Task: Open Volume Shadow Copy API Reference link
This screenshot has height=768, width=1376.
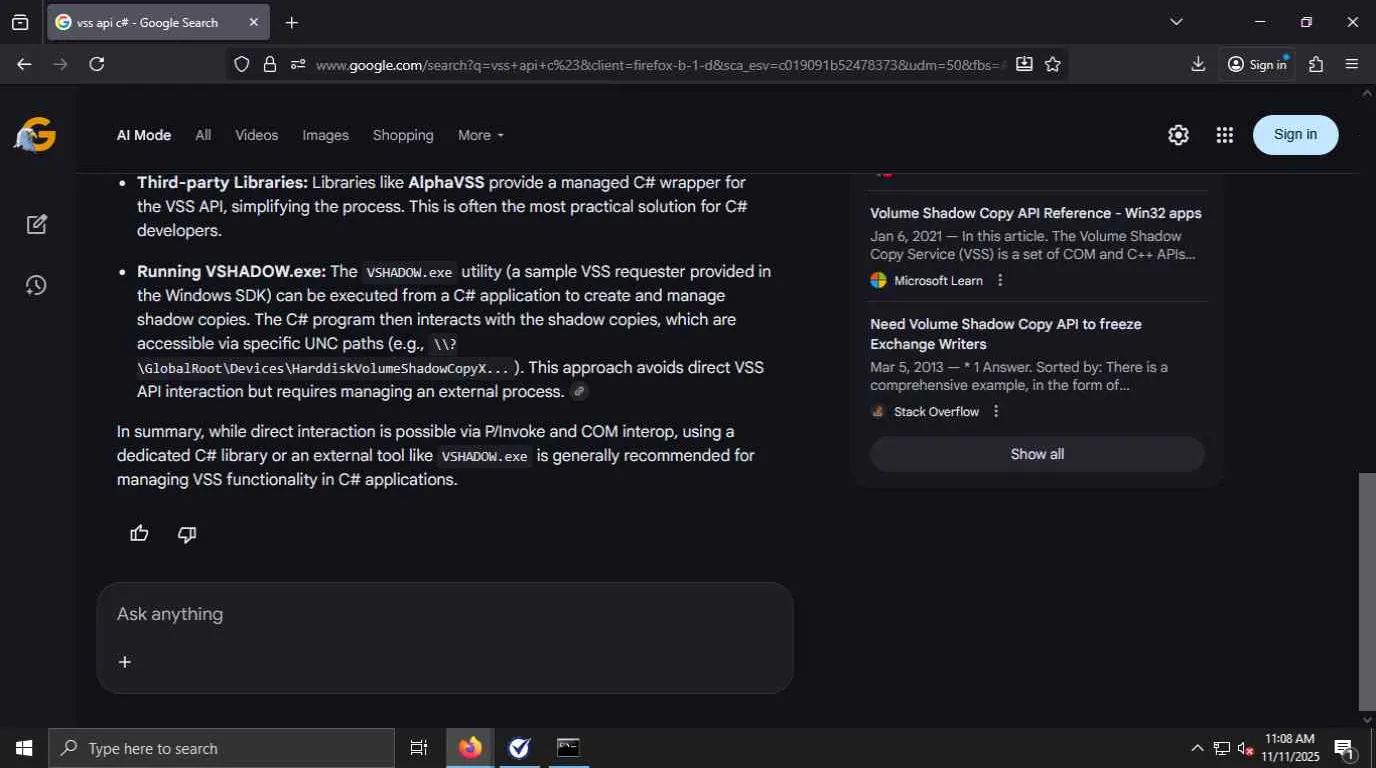Action: tap(1036, 213)
